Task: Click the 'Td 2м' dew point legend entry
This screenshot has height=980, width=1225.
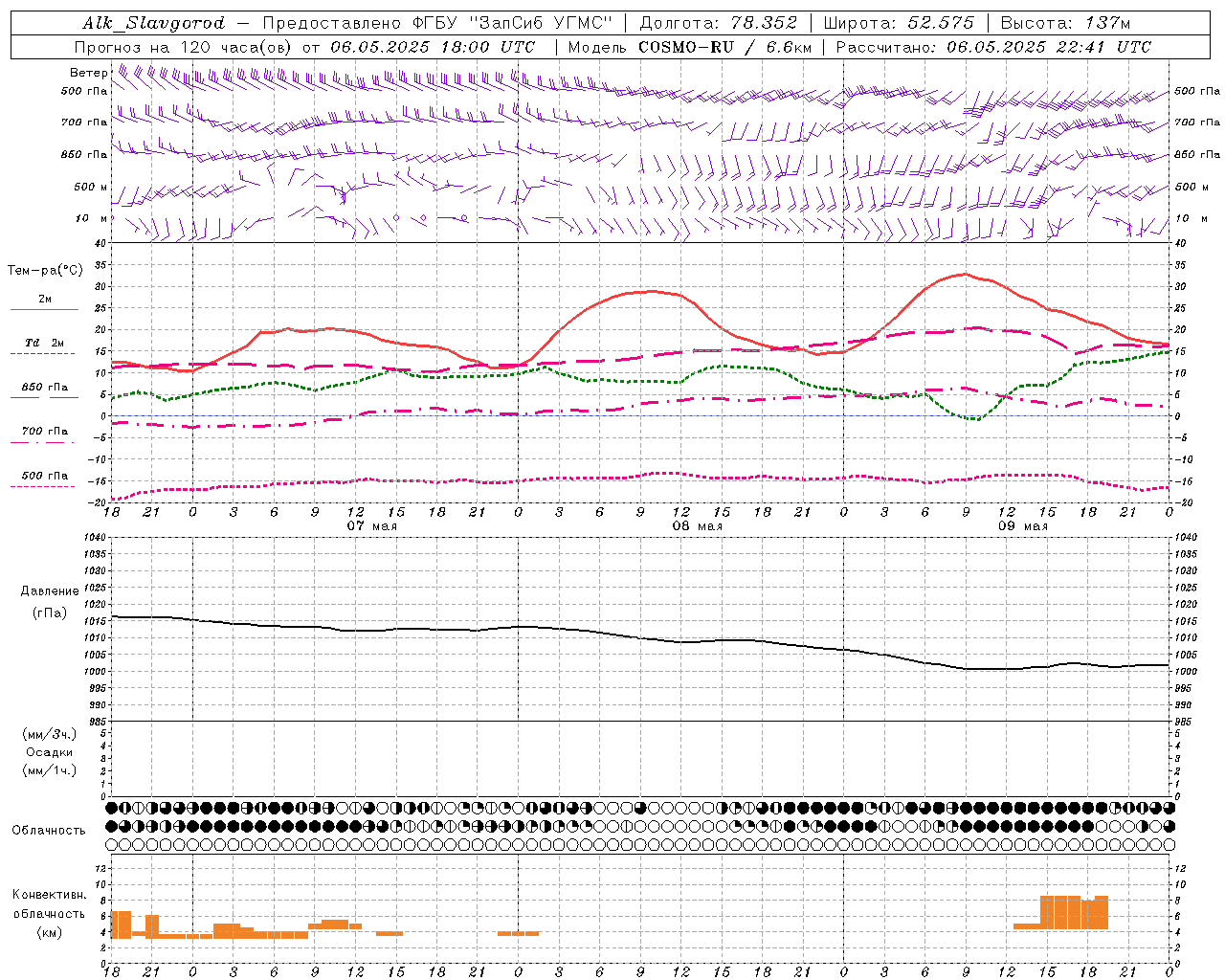Action: click(45, 343)
